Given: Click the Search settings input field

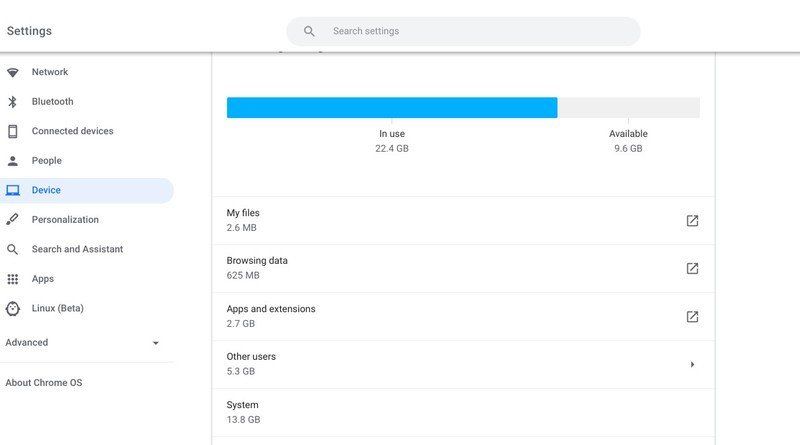Looking at the screenshot, I should (470, 31).
